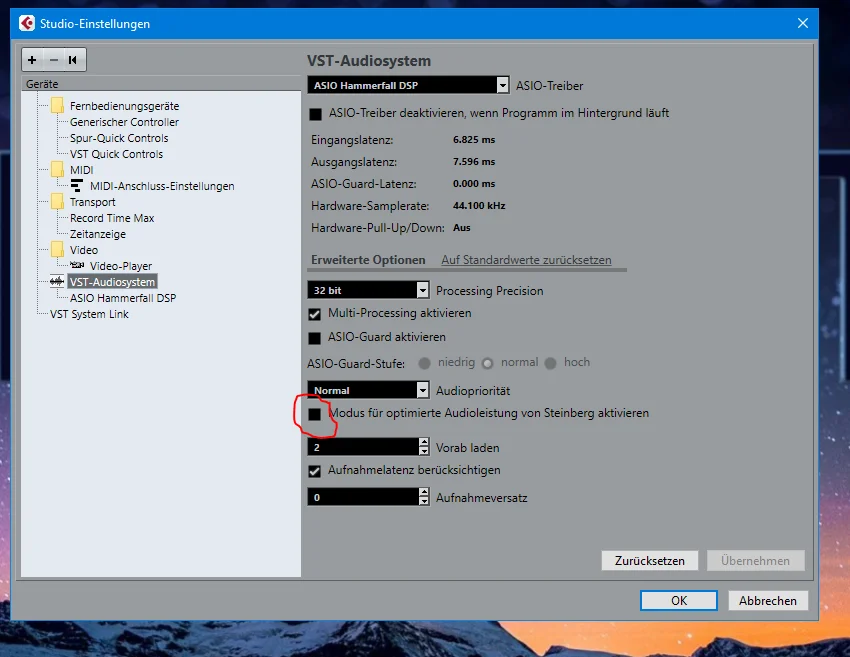Enable ASIO-Guard aktivieren checkbox
The width and height of the screenshot is (850, 657).
[314, 338]
